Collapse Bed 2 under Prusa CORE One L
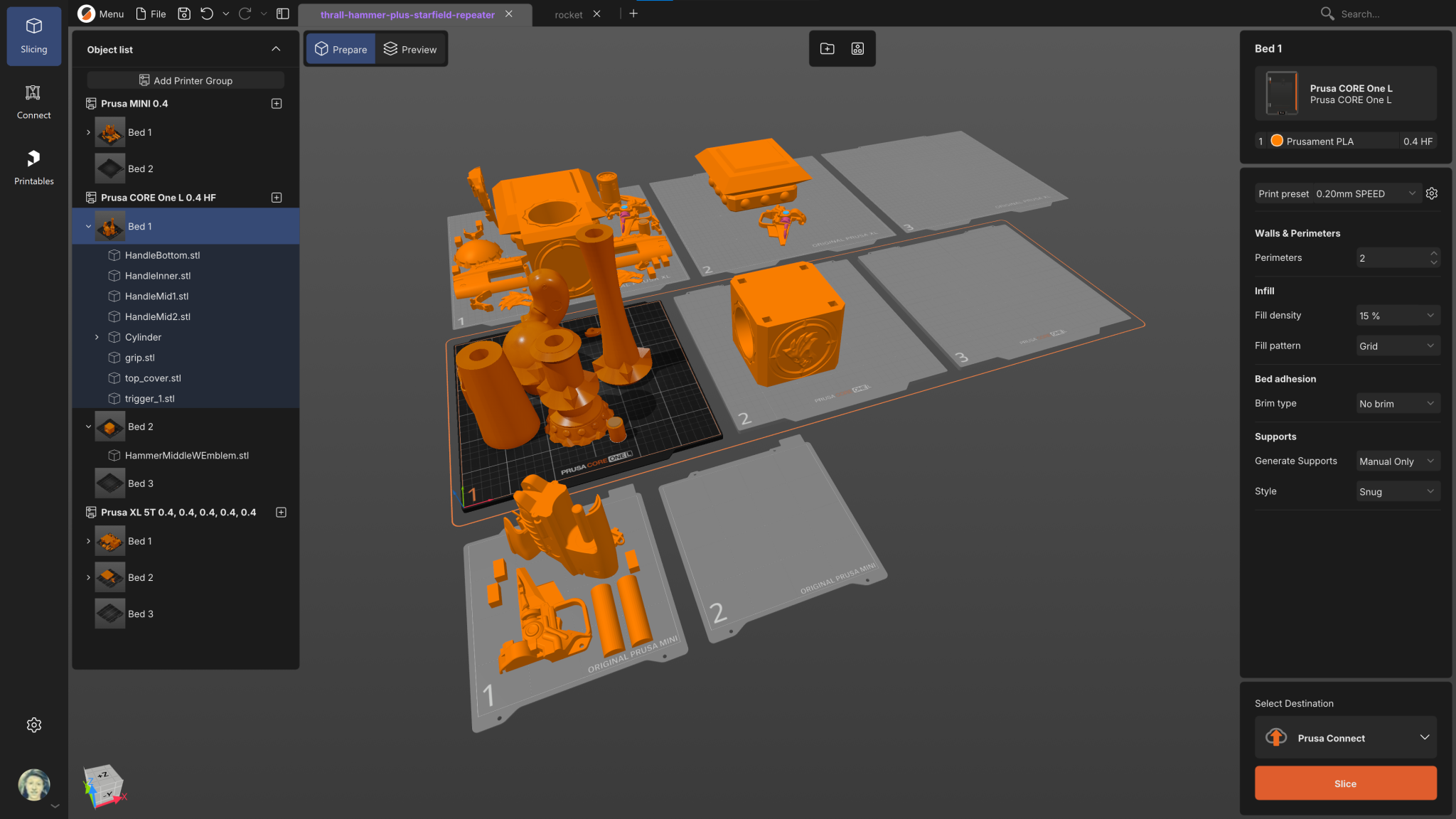The image size is (1456, 819). 88,427
